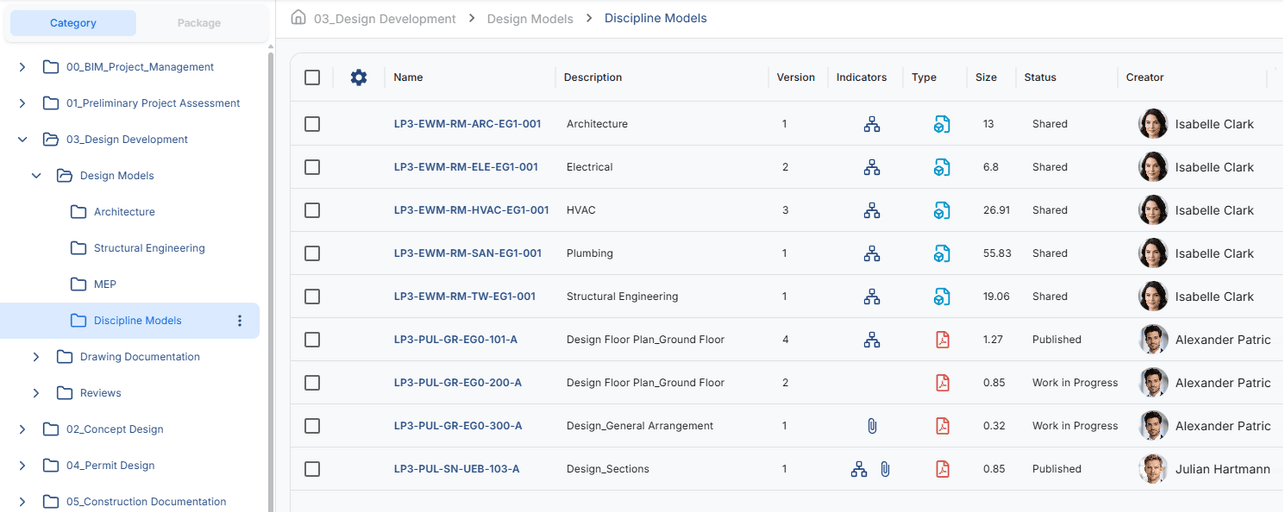This screenshot has width=1283, height=512.
Task: Switch to the Package tab
Action: click(x=199, y=23)
